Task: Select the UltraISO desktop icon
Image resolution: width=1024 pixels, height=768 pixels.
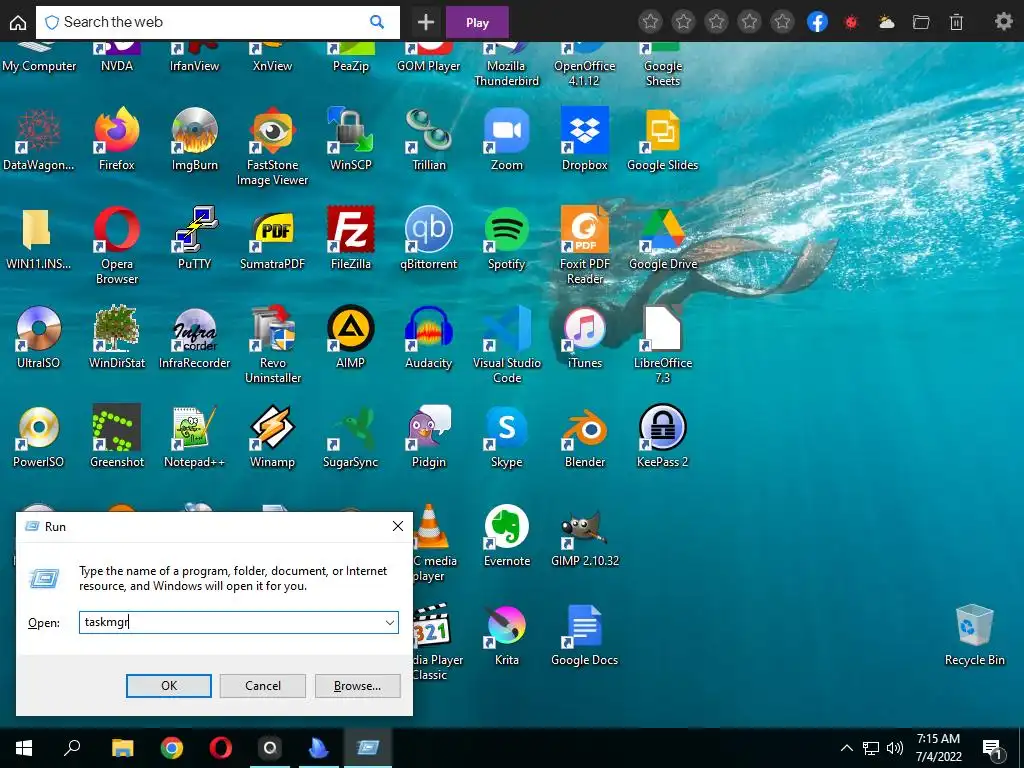Action: tap(39, 338)
